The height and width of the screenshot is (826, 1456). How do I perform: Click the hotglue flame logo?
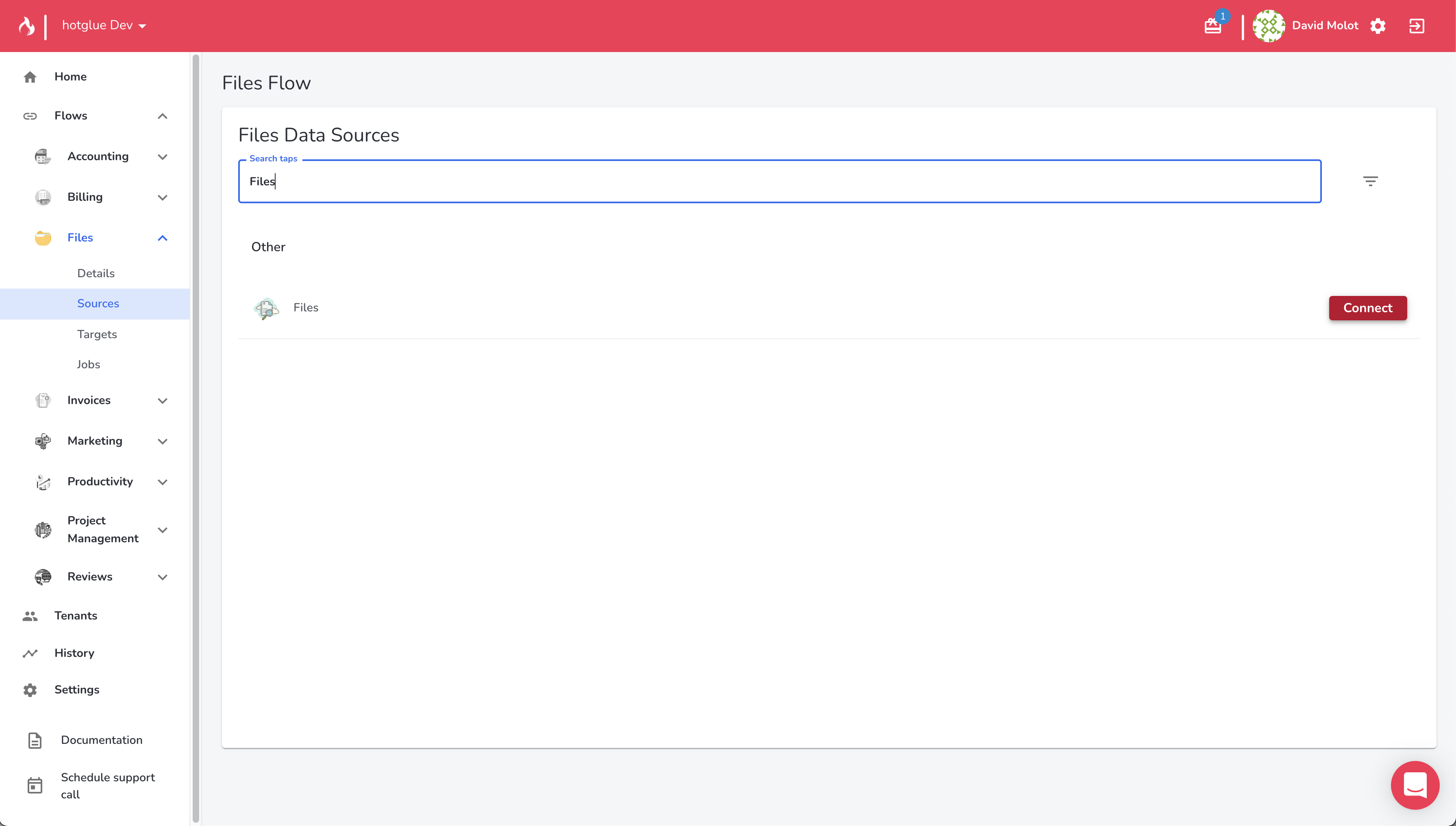point(26,26)
